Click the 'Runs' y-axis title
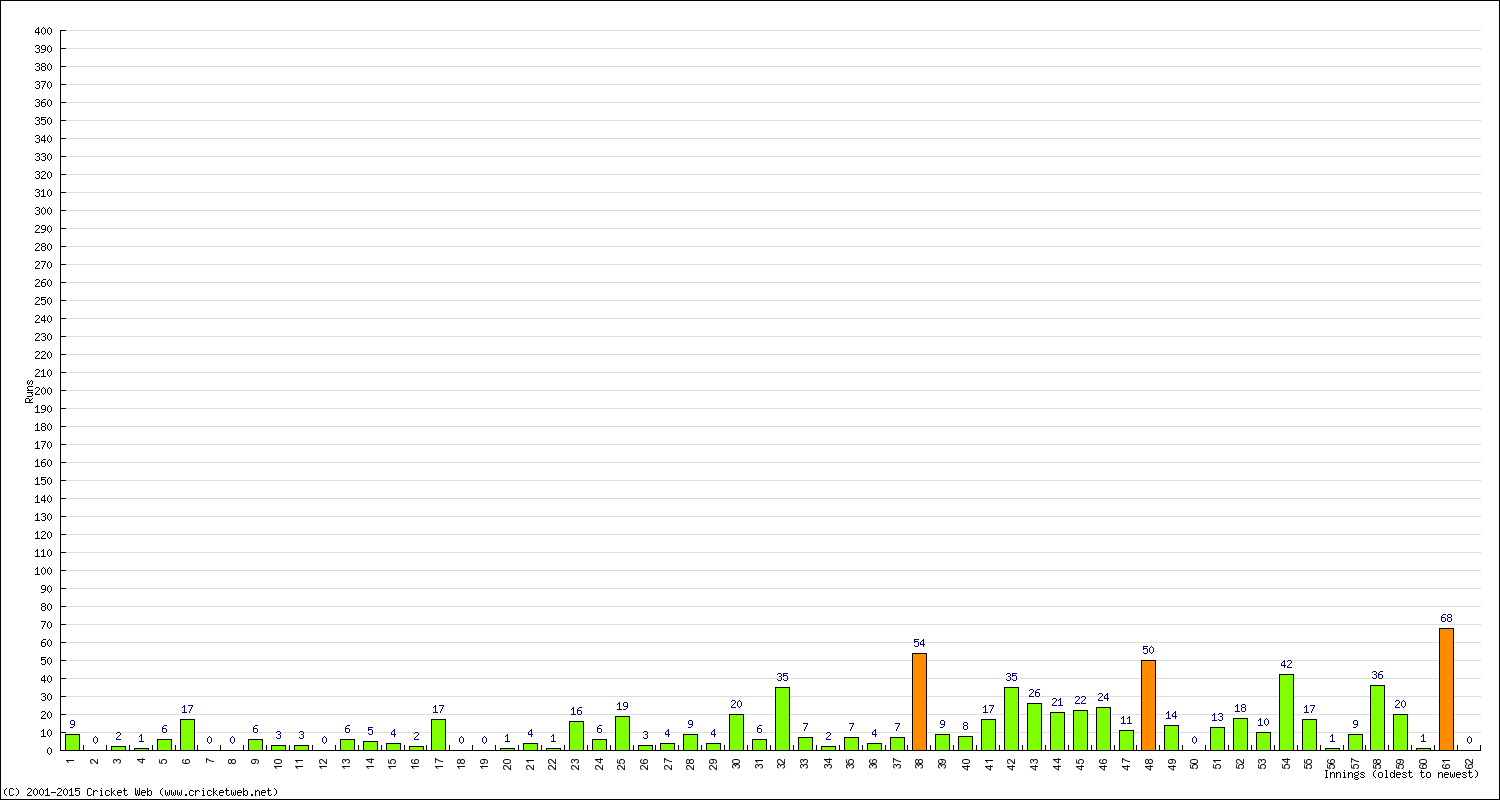1500x800 pixels. tap(29, 391)
